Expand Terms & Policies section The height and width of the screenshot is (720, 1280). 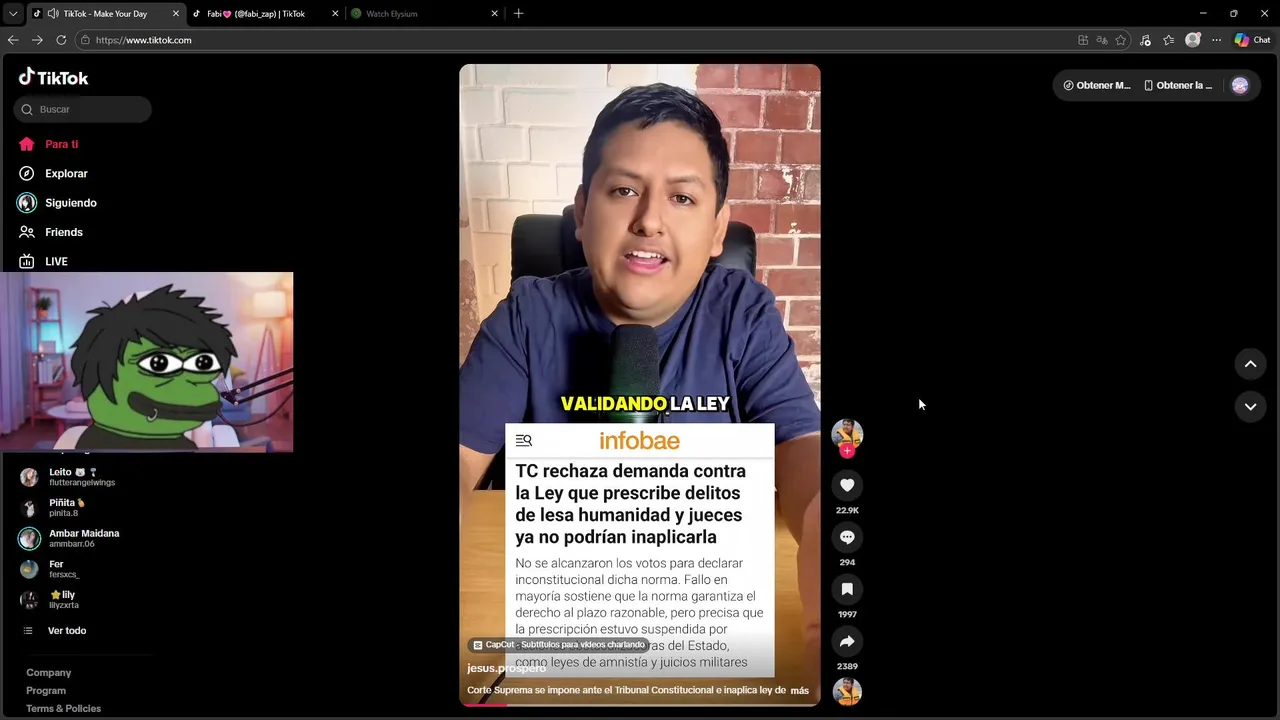pyautogui.click(x=63, y=709)
